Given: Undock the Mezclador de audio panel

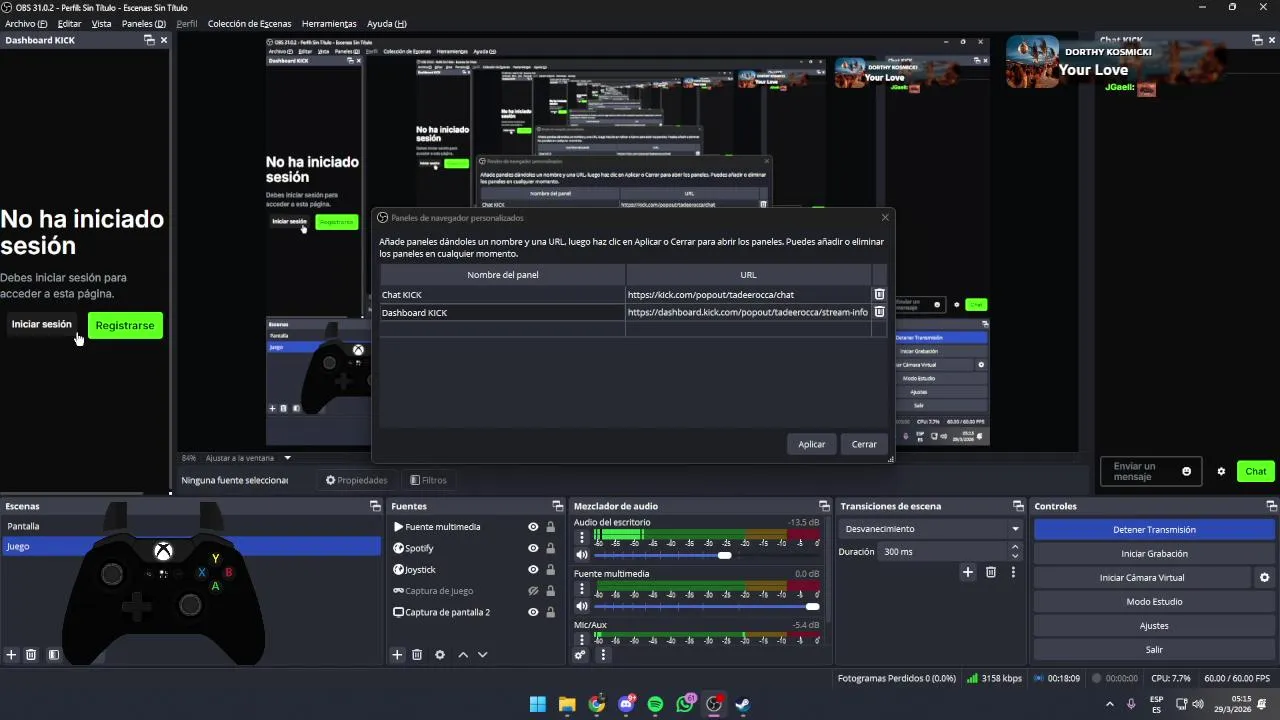Looking at the screenshot, I should click(x=824, y=506).
